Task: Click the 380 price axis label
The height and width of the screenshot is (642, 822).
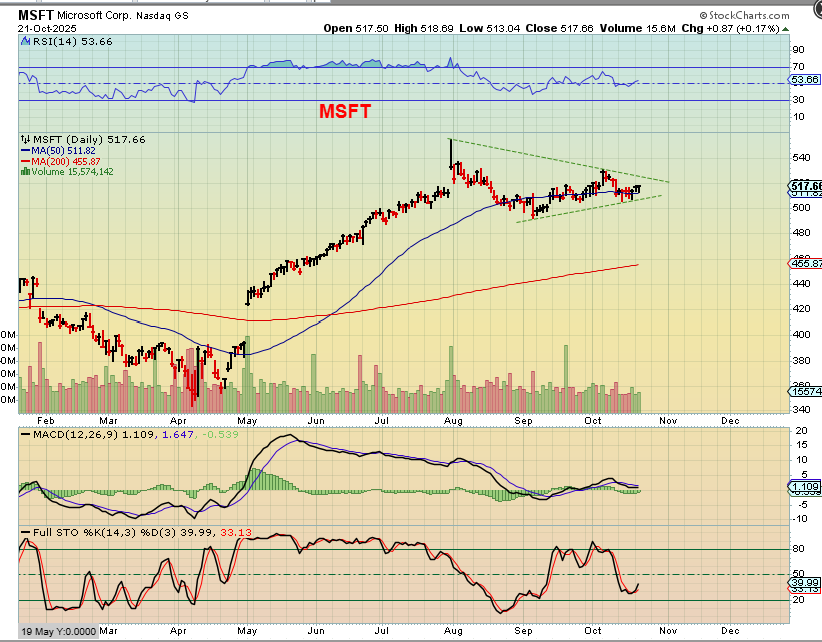Action: (801, 361)
